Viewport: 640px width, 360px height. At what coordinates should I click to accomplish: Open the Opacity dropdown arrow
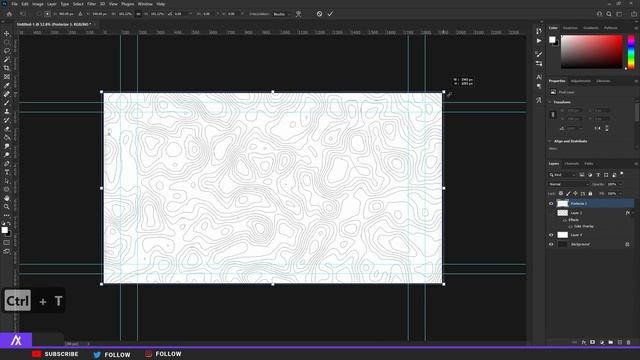(x=620, y=184)
